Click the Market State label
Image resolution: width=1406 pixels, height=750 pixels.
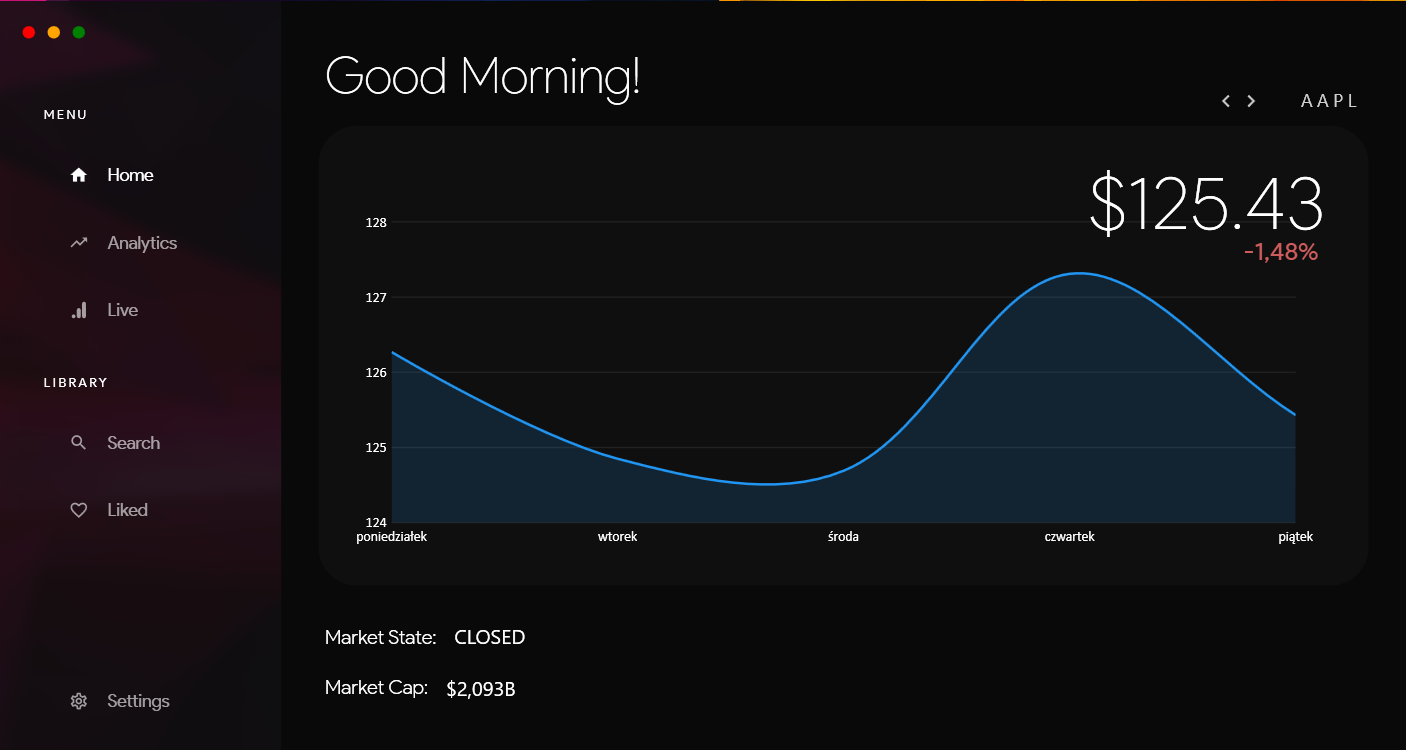point(381,637)
